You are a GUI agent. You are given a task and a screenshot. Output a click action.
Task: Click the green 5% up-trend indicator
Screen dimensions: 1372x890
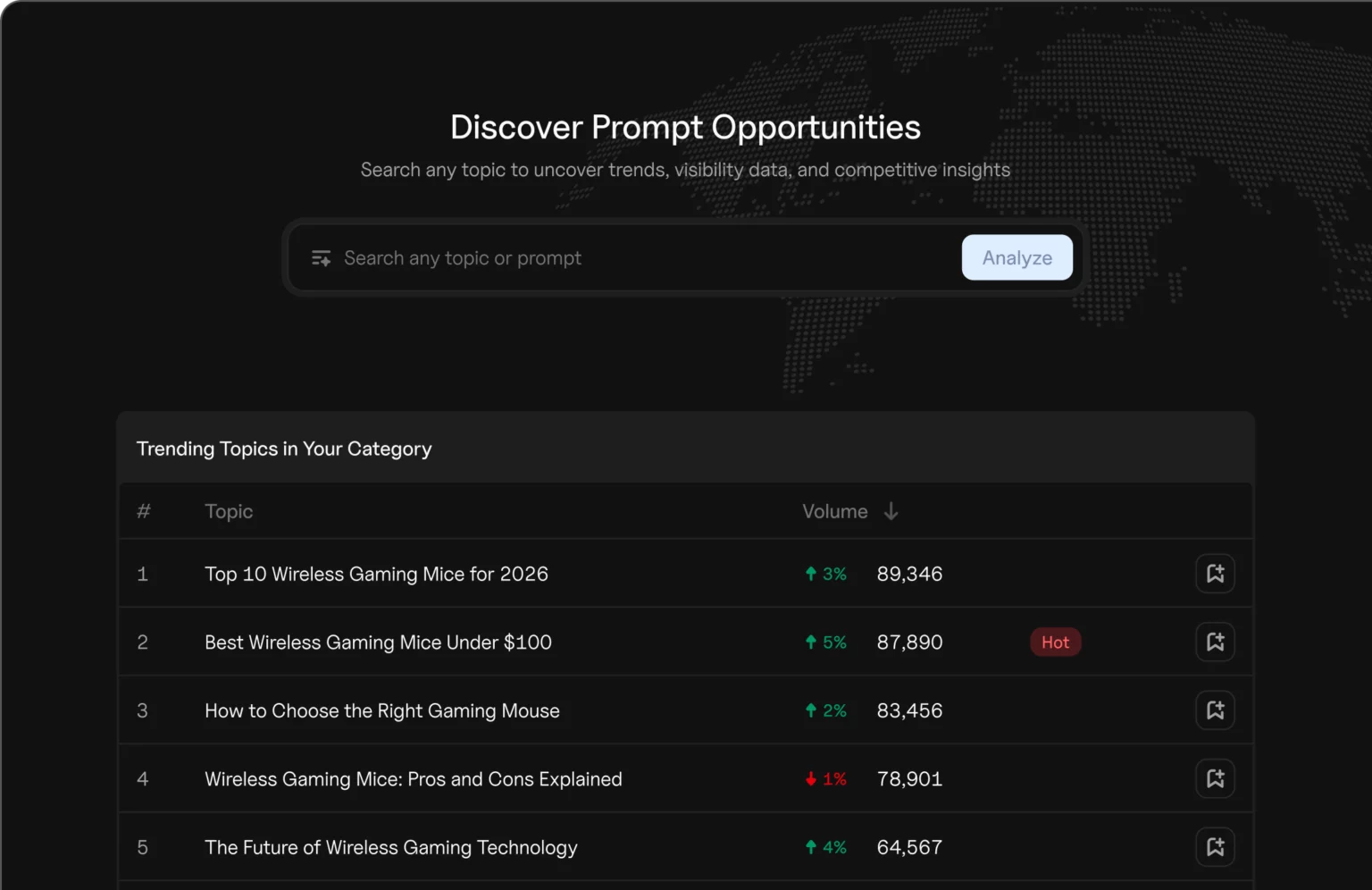tap(825, 642)
